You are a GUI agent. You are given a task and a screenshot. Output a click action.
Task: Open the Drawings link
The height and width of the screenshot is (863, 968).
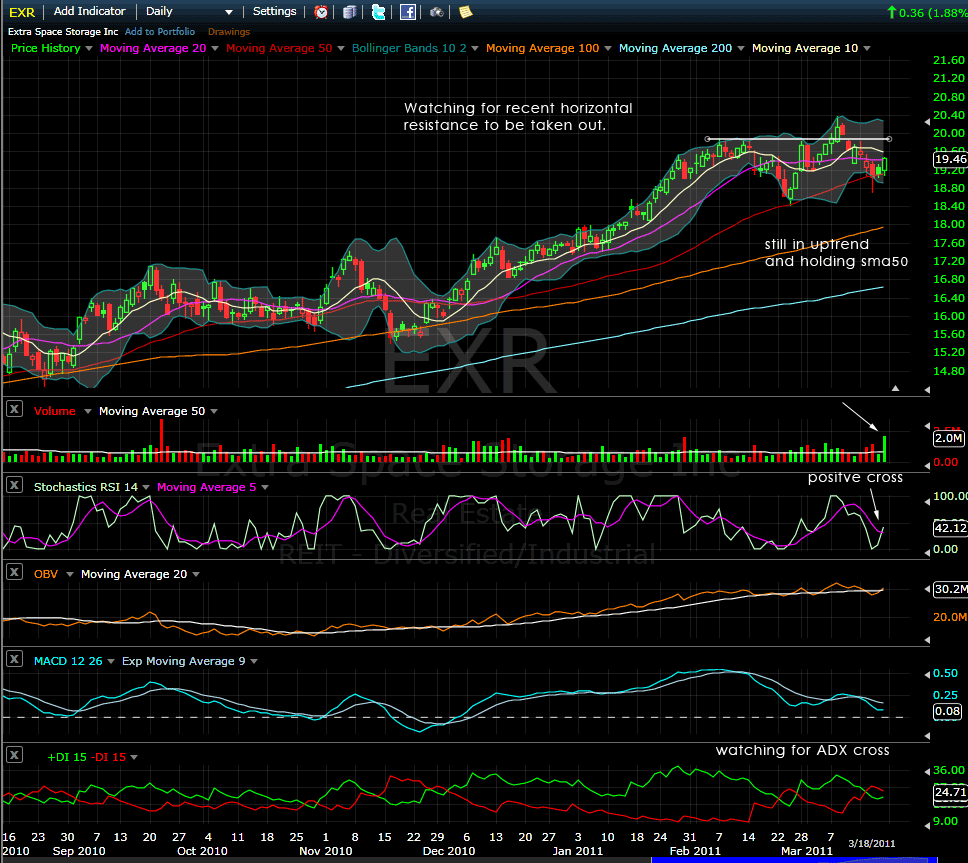pos(229,31)
